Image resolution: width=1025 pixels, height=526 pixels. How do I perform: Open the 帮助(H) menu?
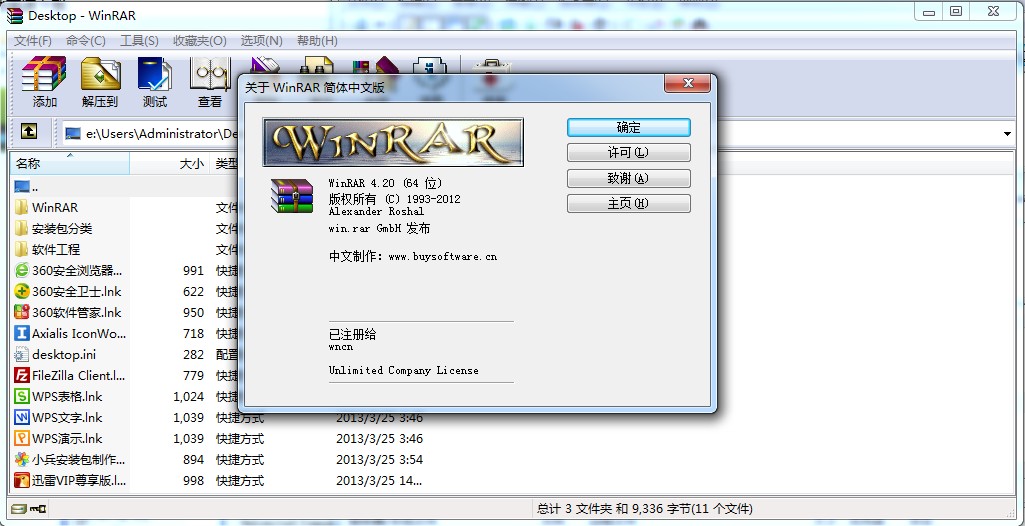(317, 41)
